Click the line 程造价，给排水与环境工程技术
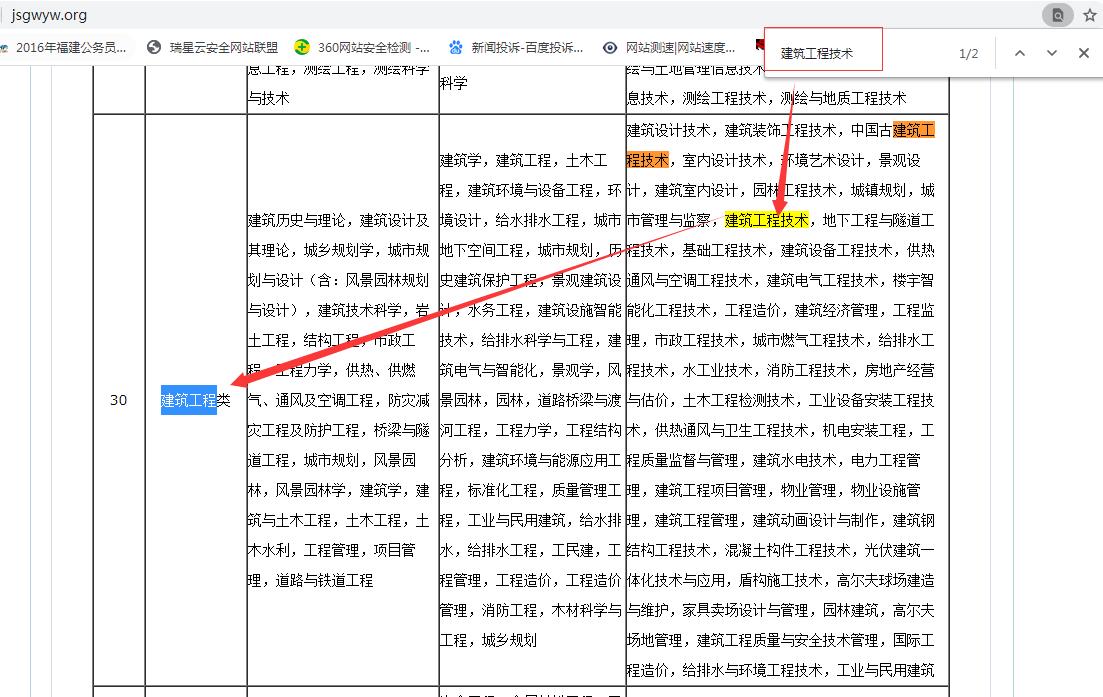This screenshot has width=1103, height=697. [724, 670]
